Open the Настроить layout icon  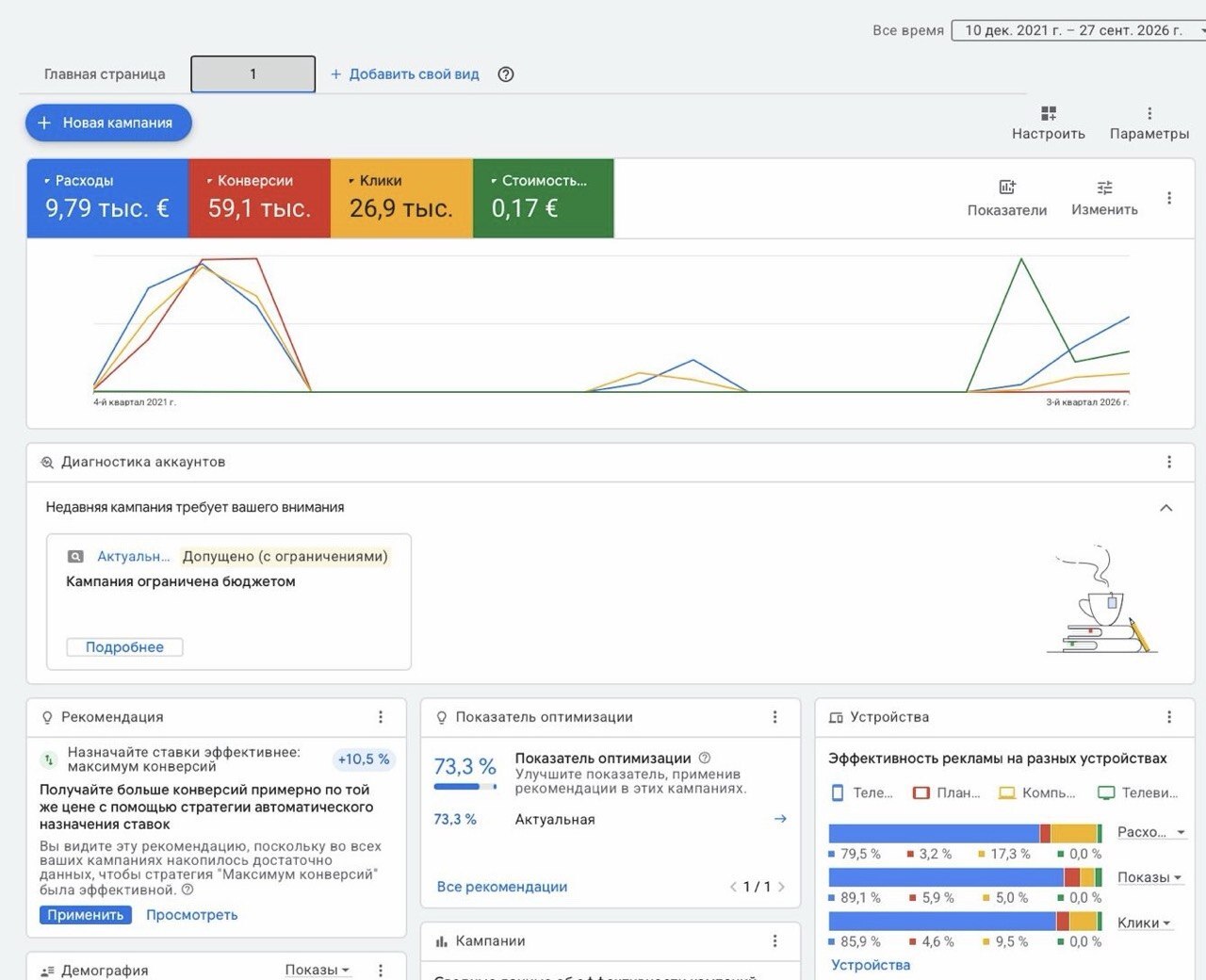[x=1049, y=113]
